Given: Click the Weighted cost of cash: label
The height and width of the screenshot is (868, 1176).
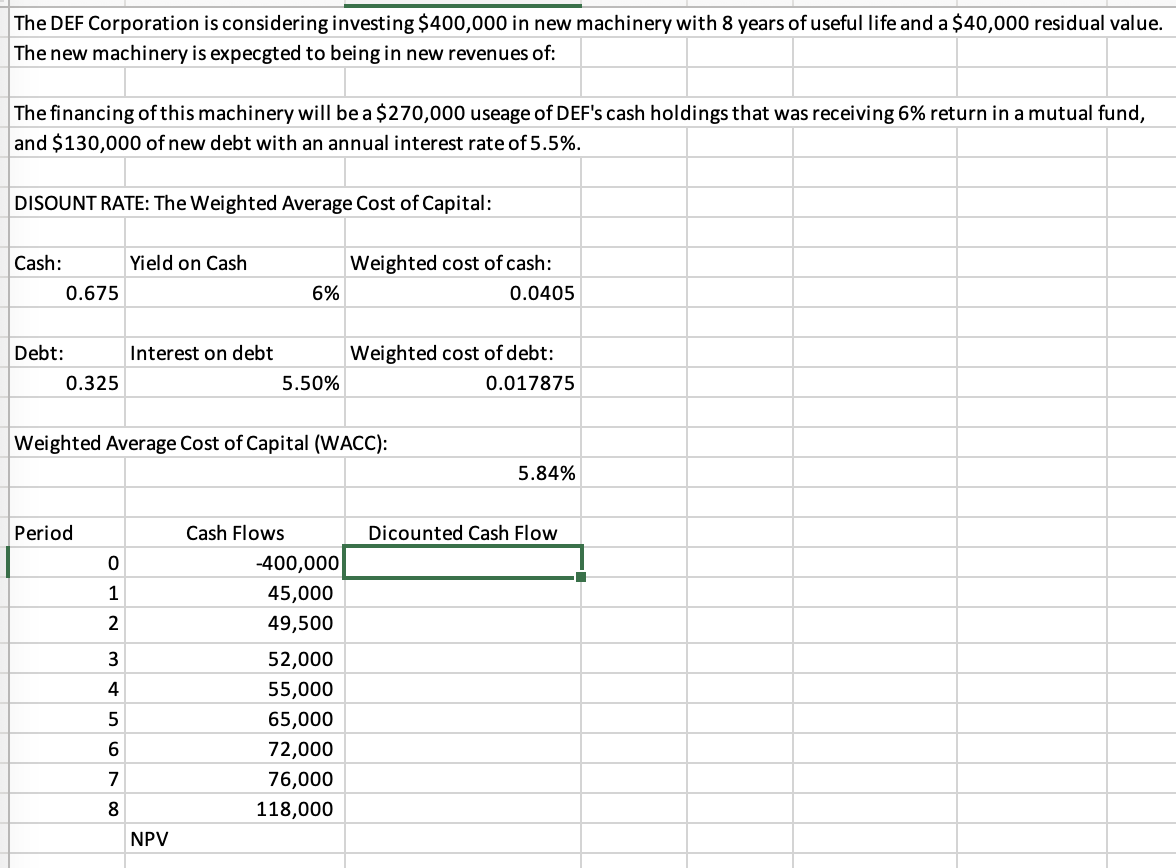Looking at the screenshot, I should (x=451, y=263).
